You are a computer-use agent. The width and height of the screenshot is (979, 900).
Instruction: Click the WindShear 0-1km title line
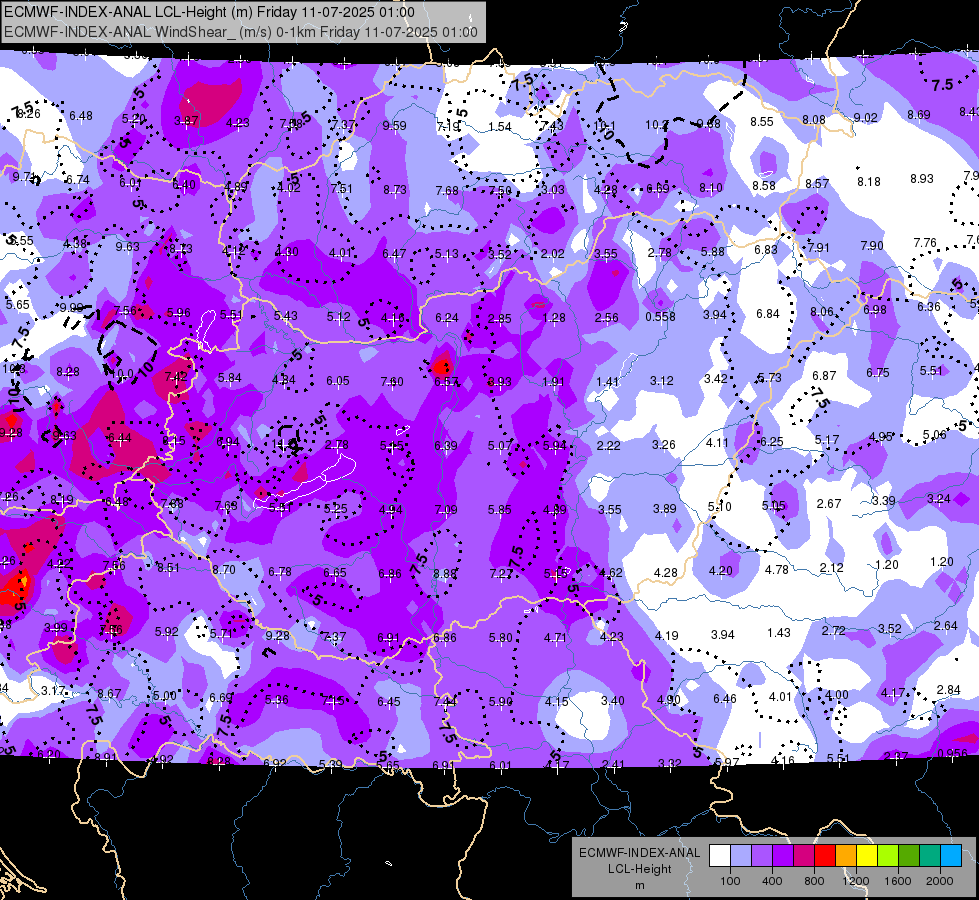[x=241, y=32]
